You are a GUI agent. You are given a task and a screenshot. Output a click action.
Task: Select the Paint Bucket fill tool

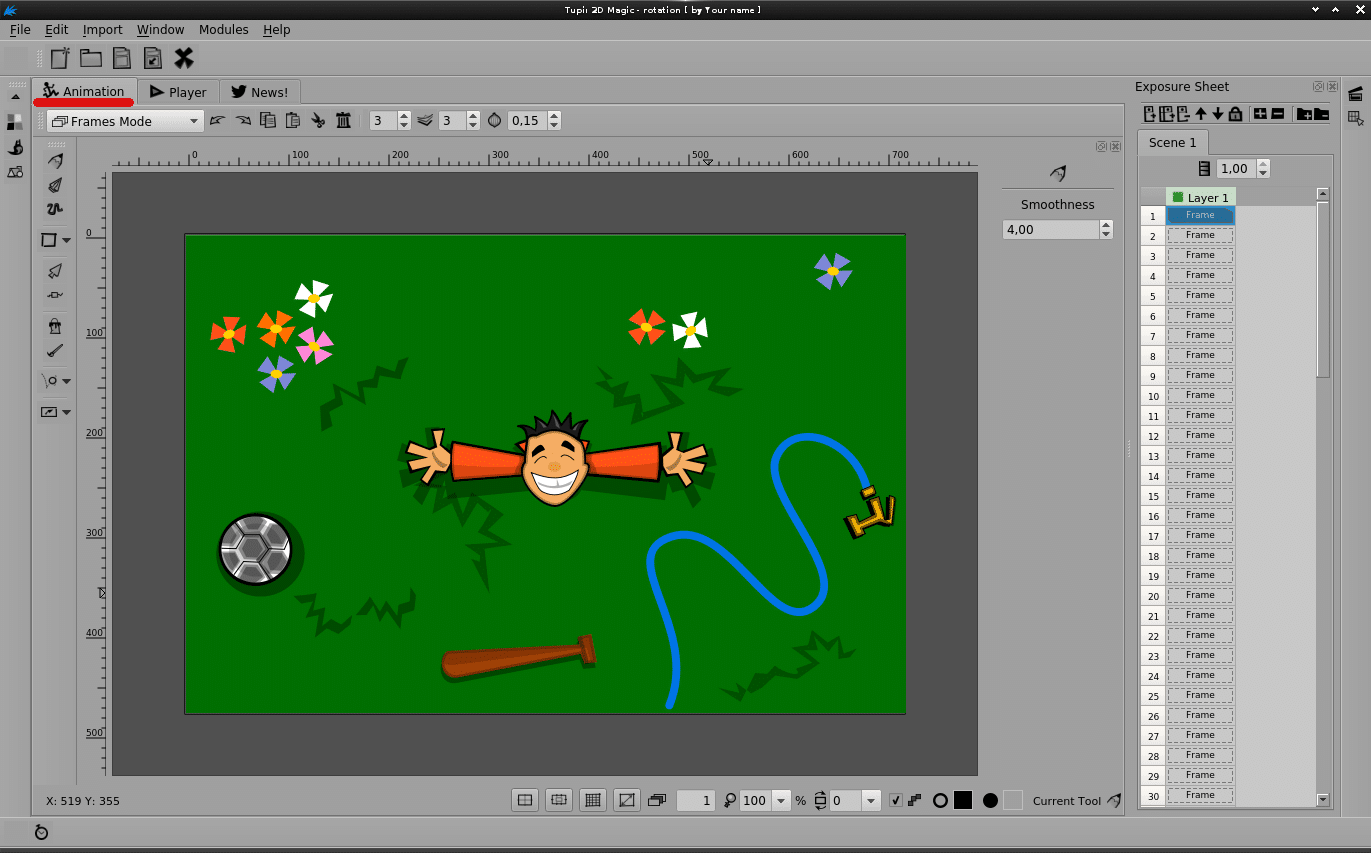click(x=55, y=326)
